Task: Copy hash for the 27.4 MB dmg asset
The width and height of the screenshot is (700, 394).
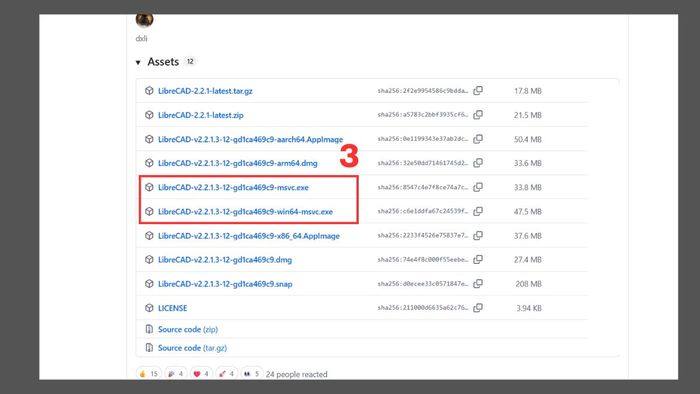Action: tap(478, 259)
